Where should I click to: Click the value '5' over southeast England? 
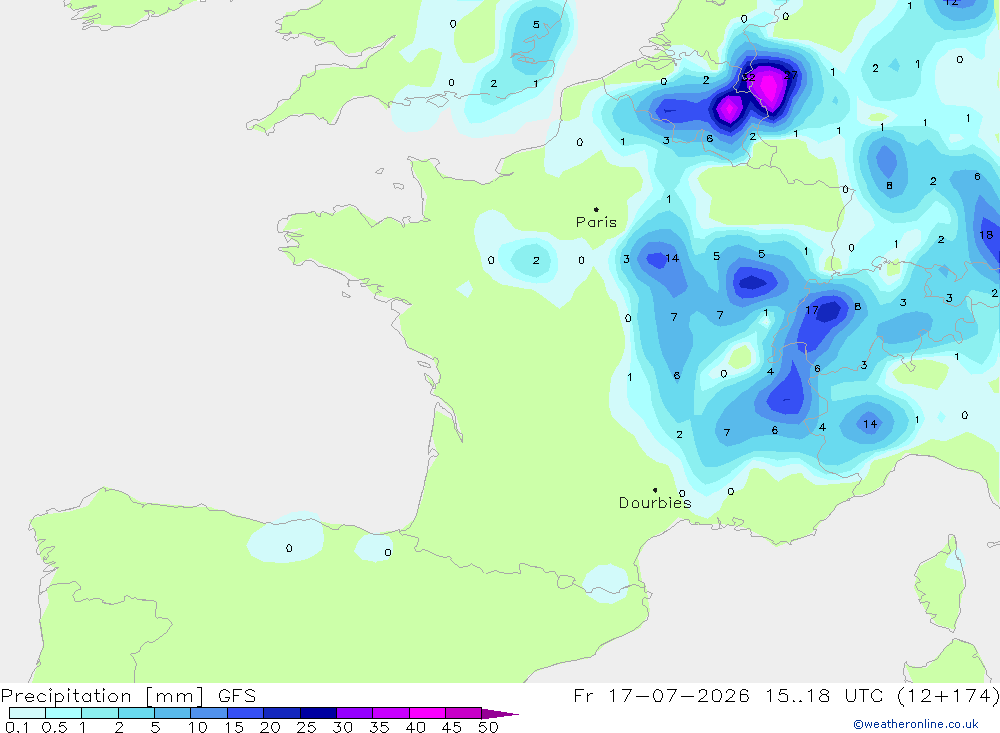536,25
